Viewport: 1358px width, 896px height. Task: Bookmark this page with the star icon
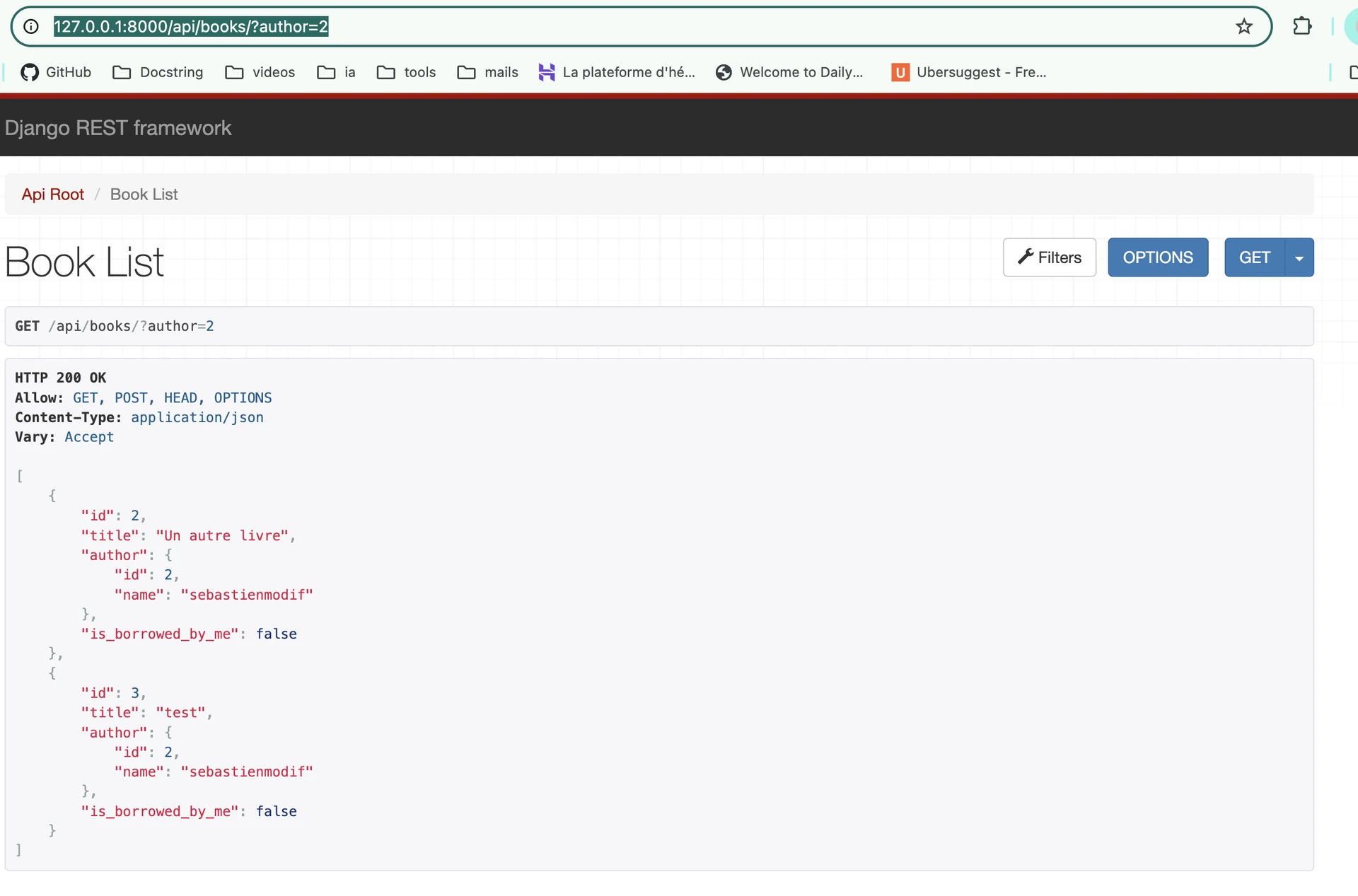[1243, 27]
